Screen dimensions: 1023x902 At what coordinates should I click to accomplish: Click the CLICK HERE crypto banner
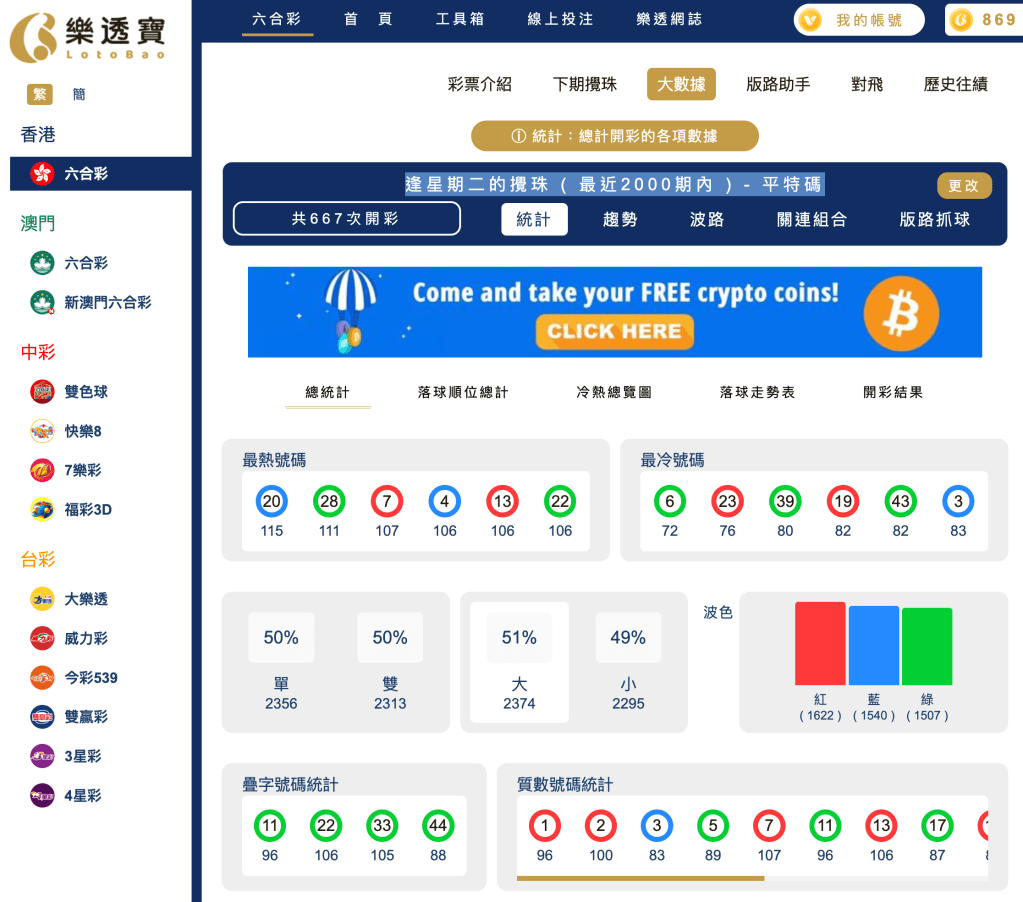[x=614, y=332]
